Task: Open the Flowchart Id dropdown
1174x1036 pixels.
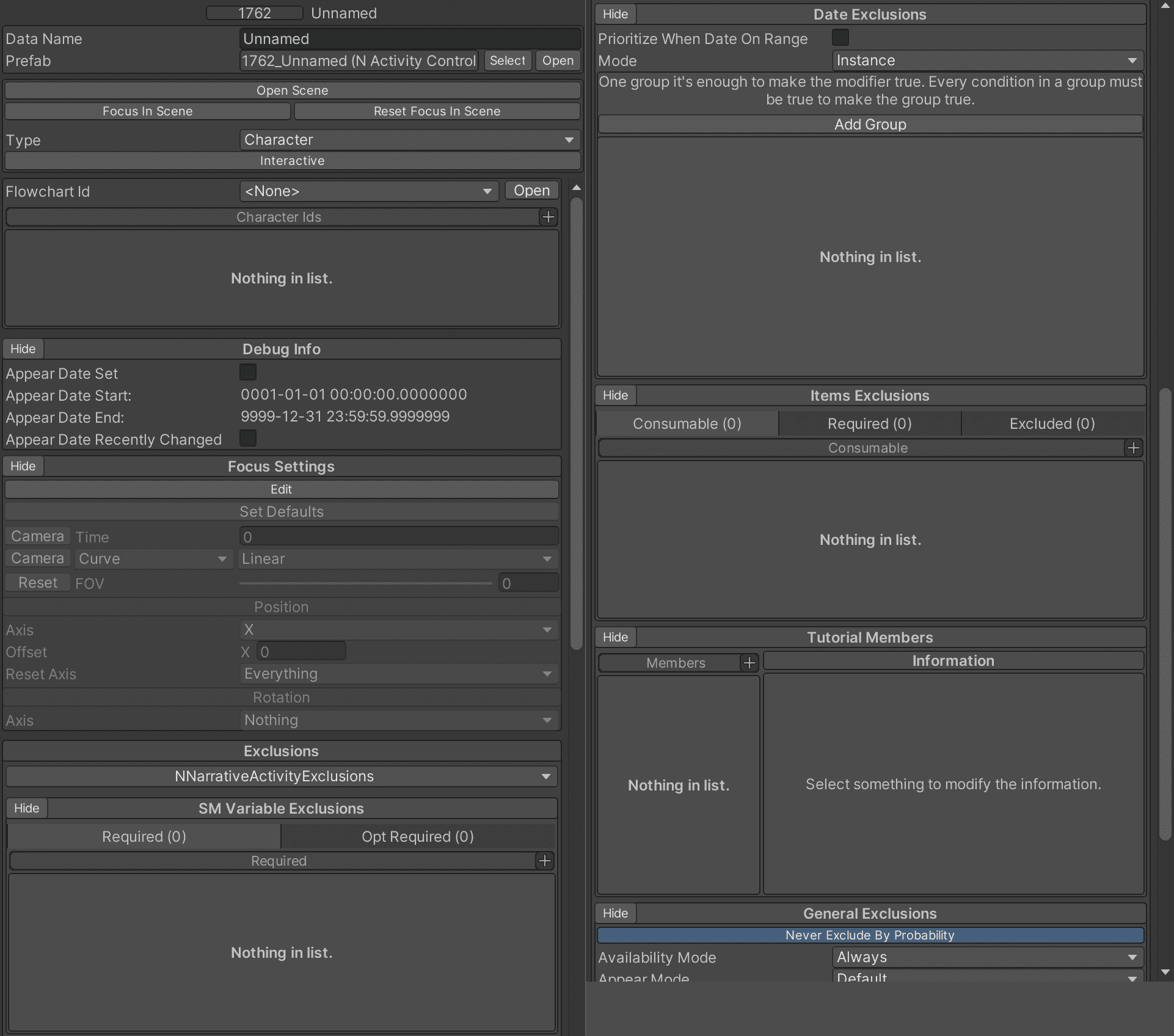Action: pos(369,191)
